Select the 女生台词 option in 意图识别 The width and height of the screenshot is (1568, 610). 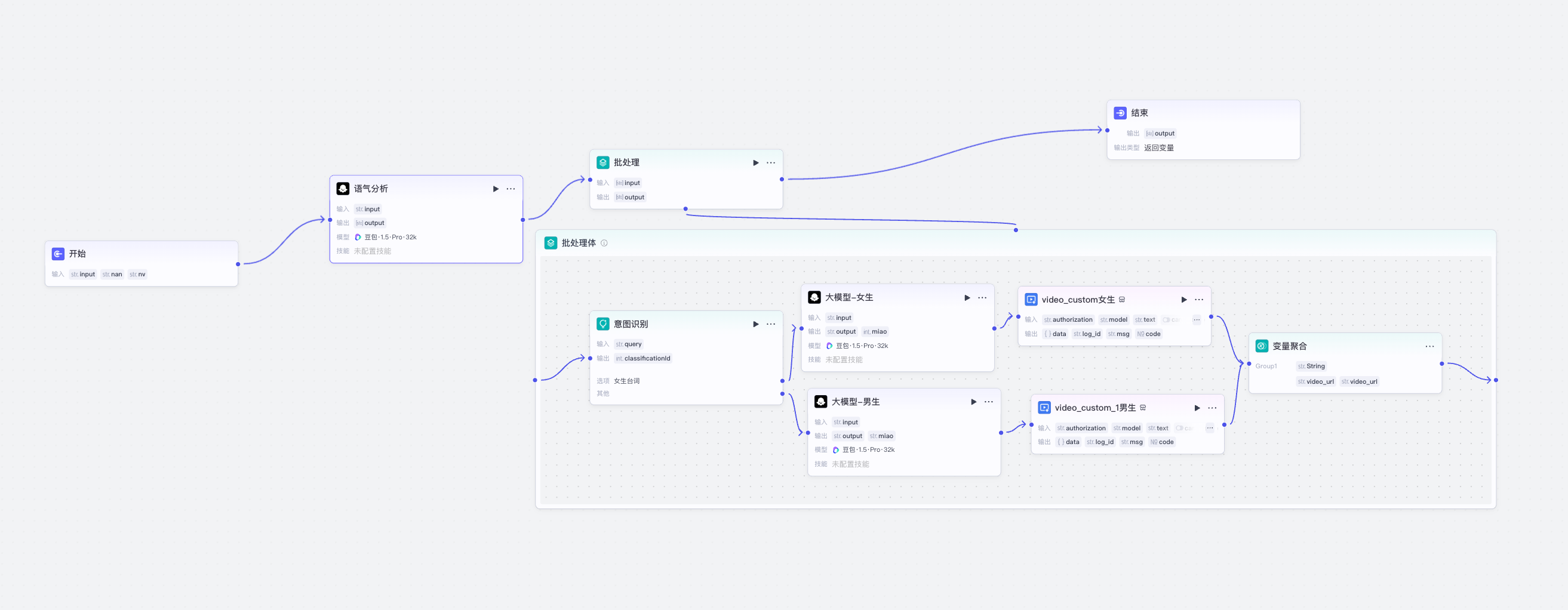(x=626, y=381)
